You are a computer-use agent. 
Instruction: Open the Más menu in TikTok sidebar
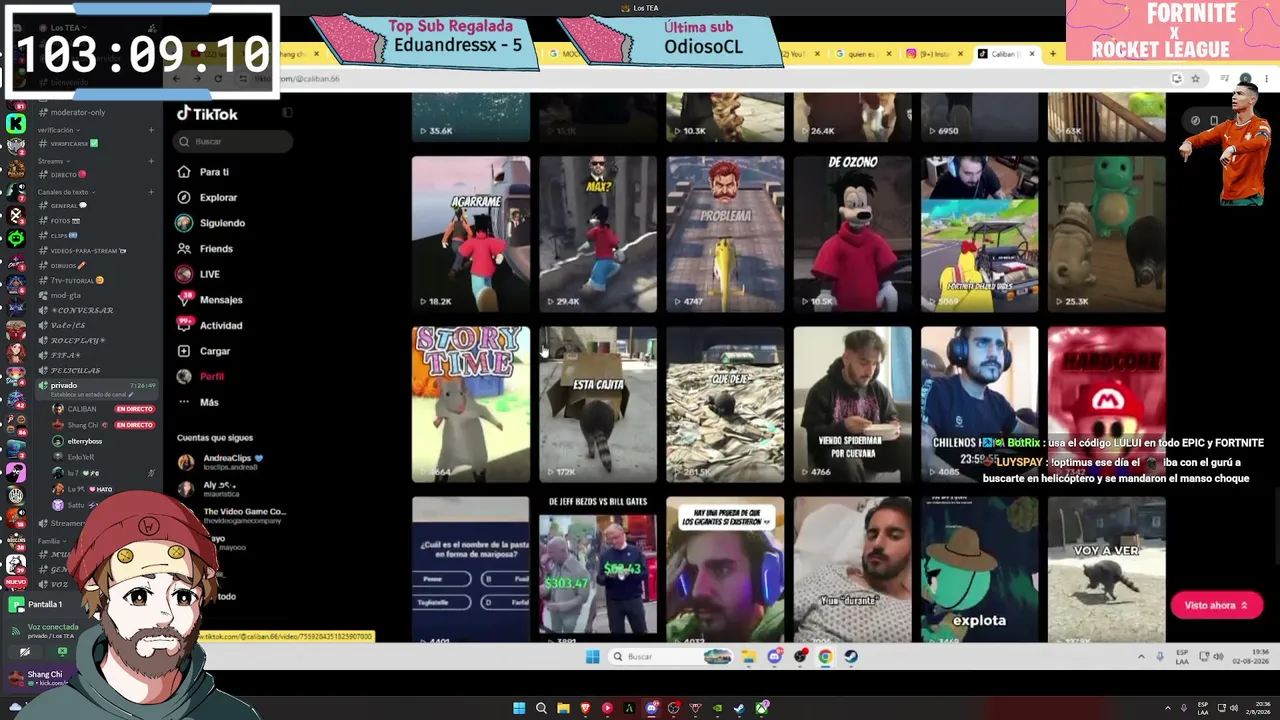(x=198, y=402)
